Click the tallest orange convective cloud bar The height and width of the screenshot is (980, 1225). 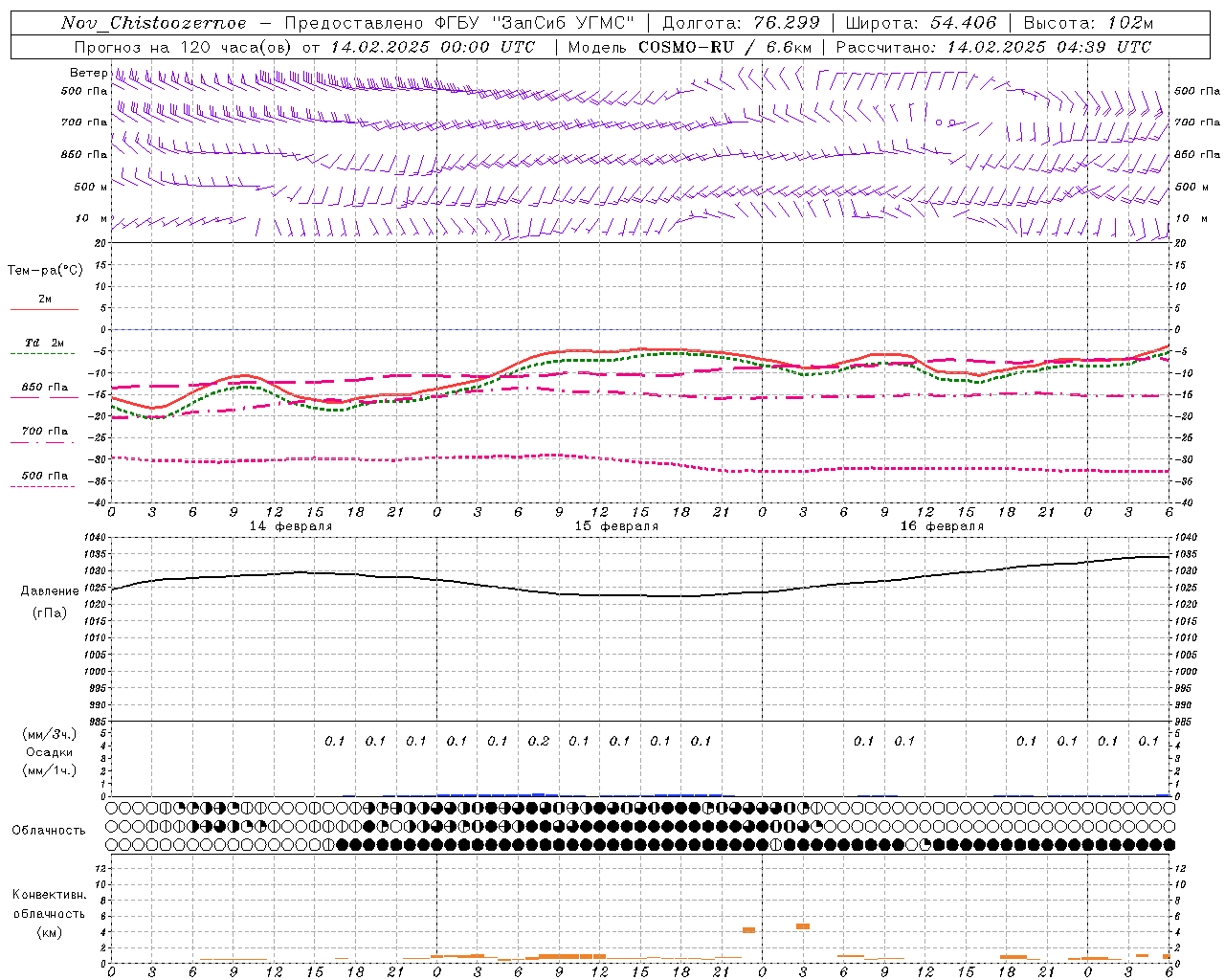[x=803, y=926]
